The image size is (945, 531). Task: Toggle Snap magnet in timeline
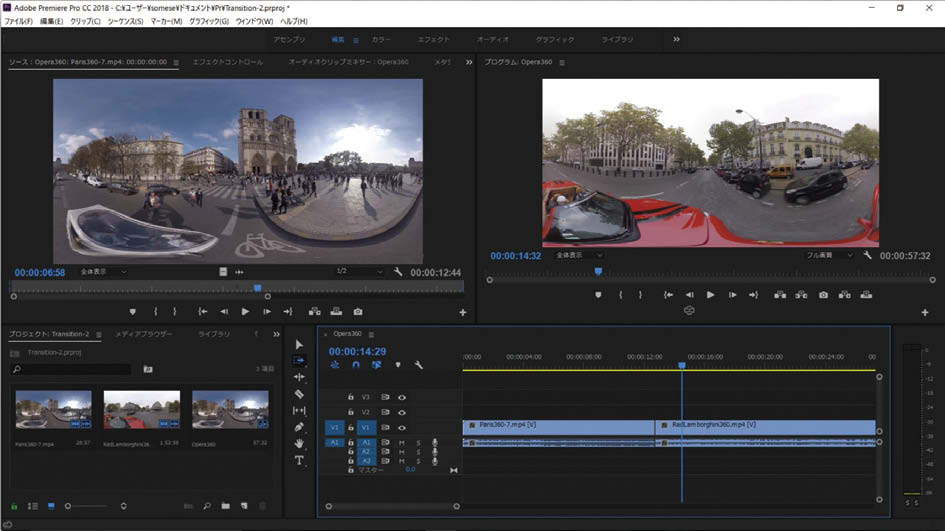tap(356, 365)
